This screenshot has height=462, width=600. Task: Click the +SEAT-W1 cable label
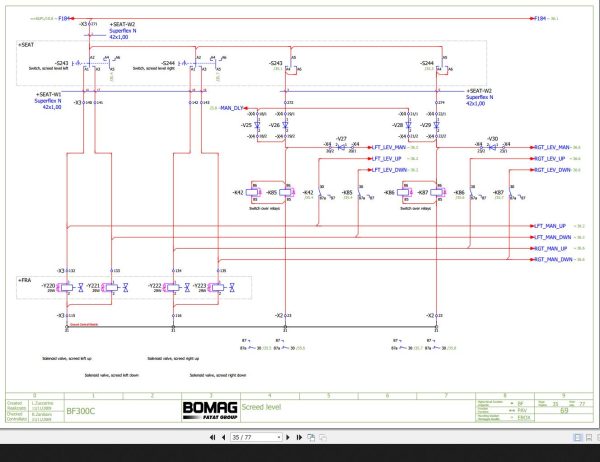click(x=49, y=94)
